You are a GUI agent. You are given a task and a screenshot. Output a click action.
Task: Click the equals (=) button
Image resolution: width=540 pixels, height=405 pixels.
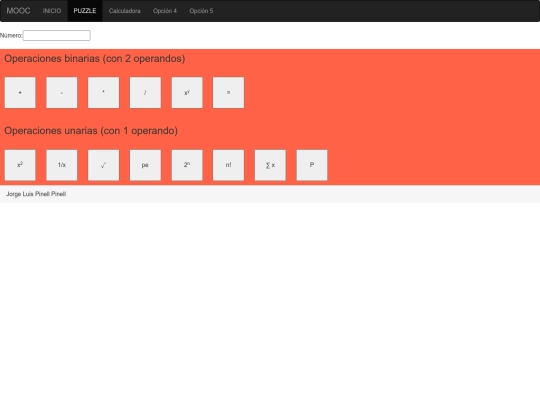tap(228, 93)
